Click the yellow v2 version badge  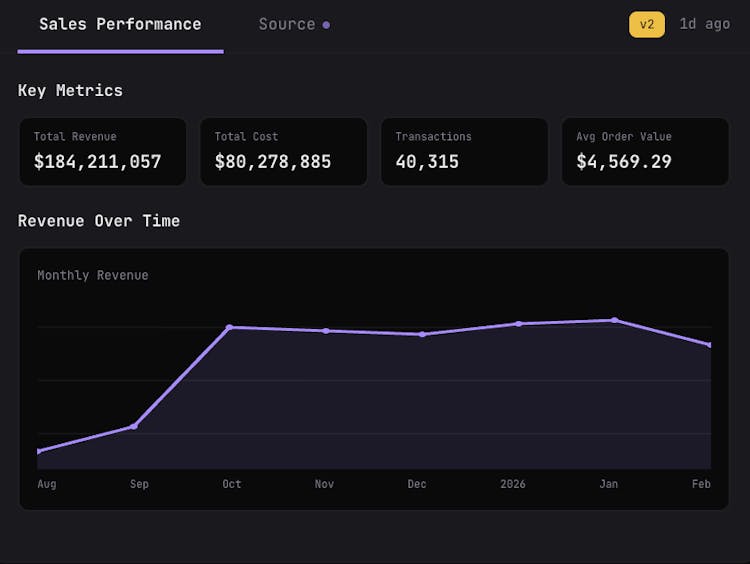(646, 24)
